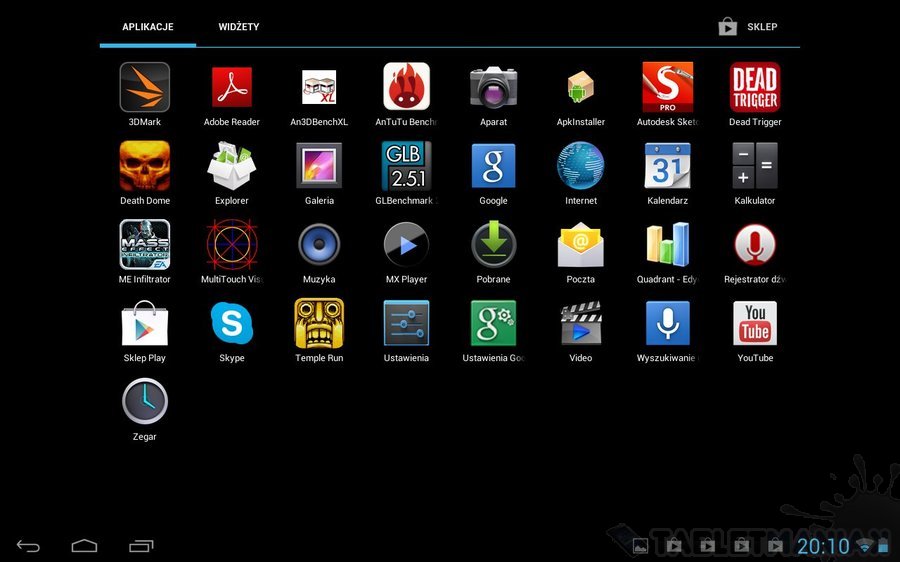Viewport: 900px width, 562px height.
Task: Launch Skype
Action: (x=232, y=323)
